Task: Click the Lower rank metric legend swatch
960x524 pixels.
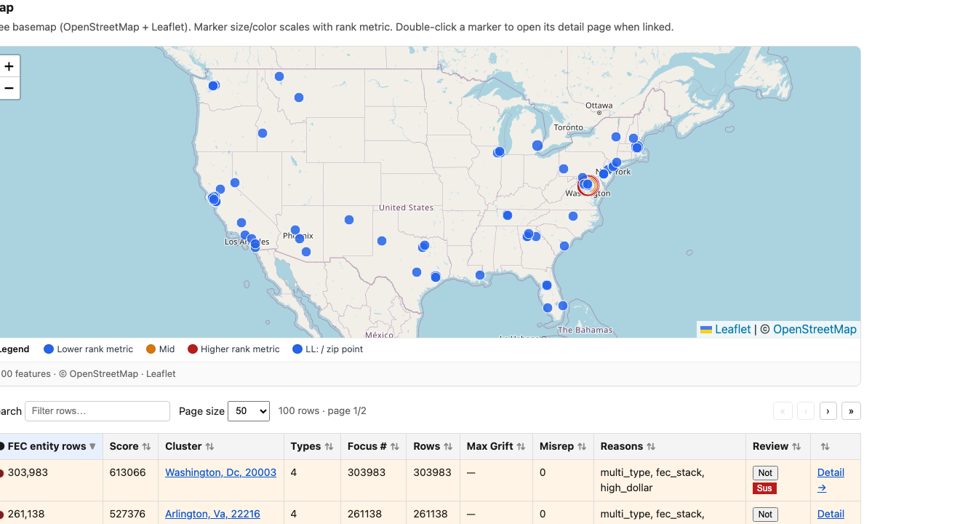Action: pos(48,349)
